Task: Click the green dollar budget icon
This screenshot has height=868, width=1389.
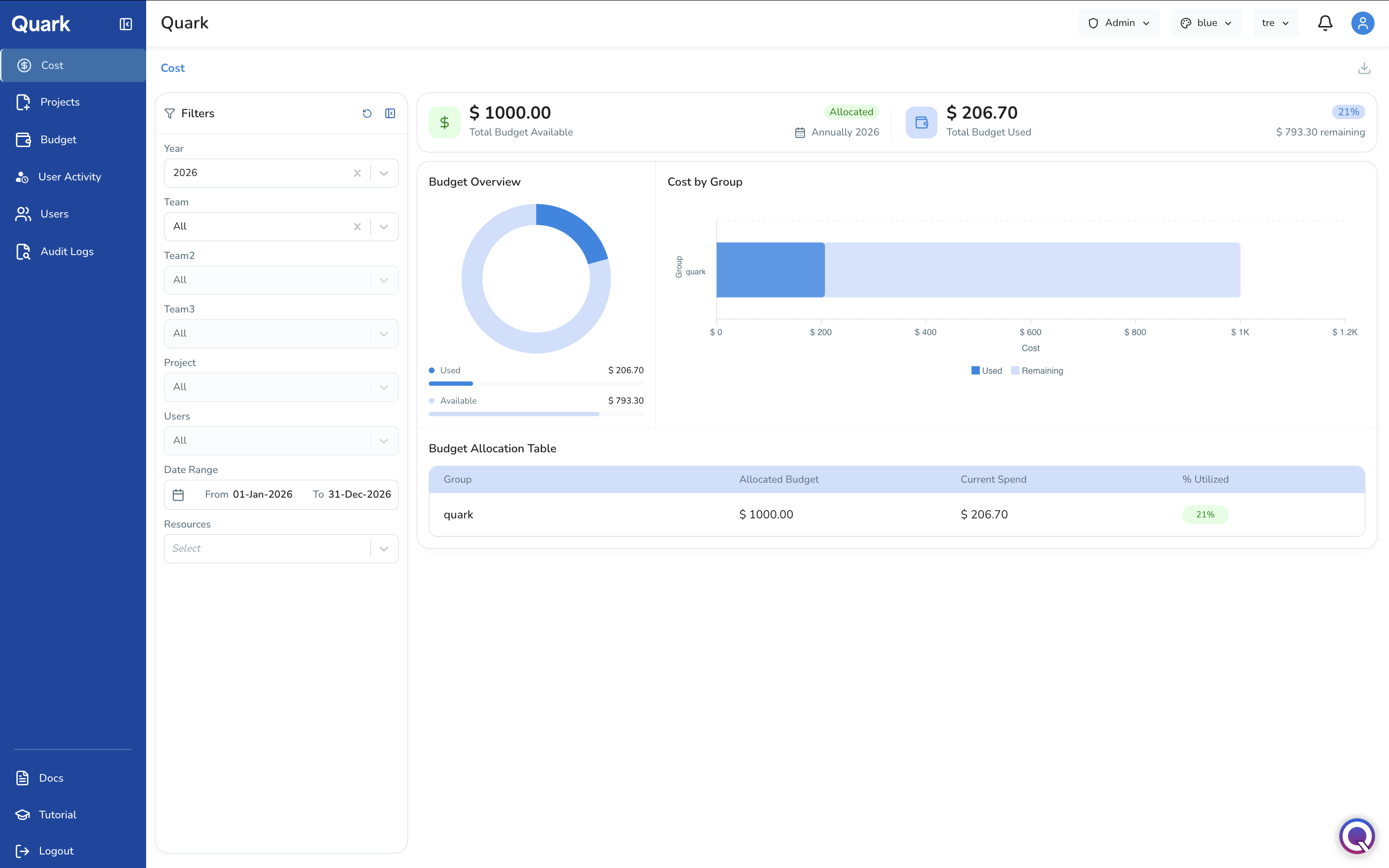Action: point(444,122)
